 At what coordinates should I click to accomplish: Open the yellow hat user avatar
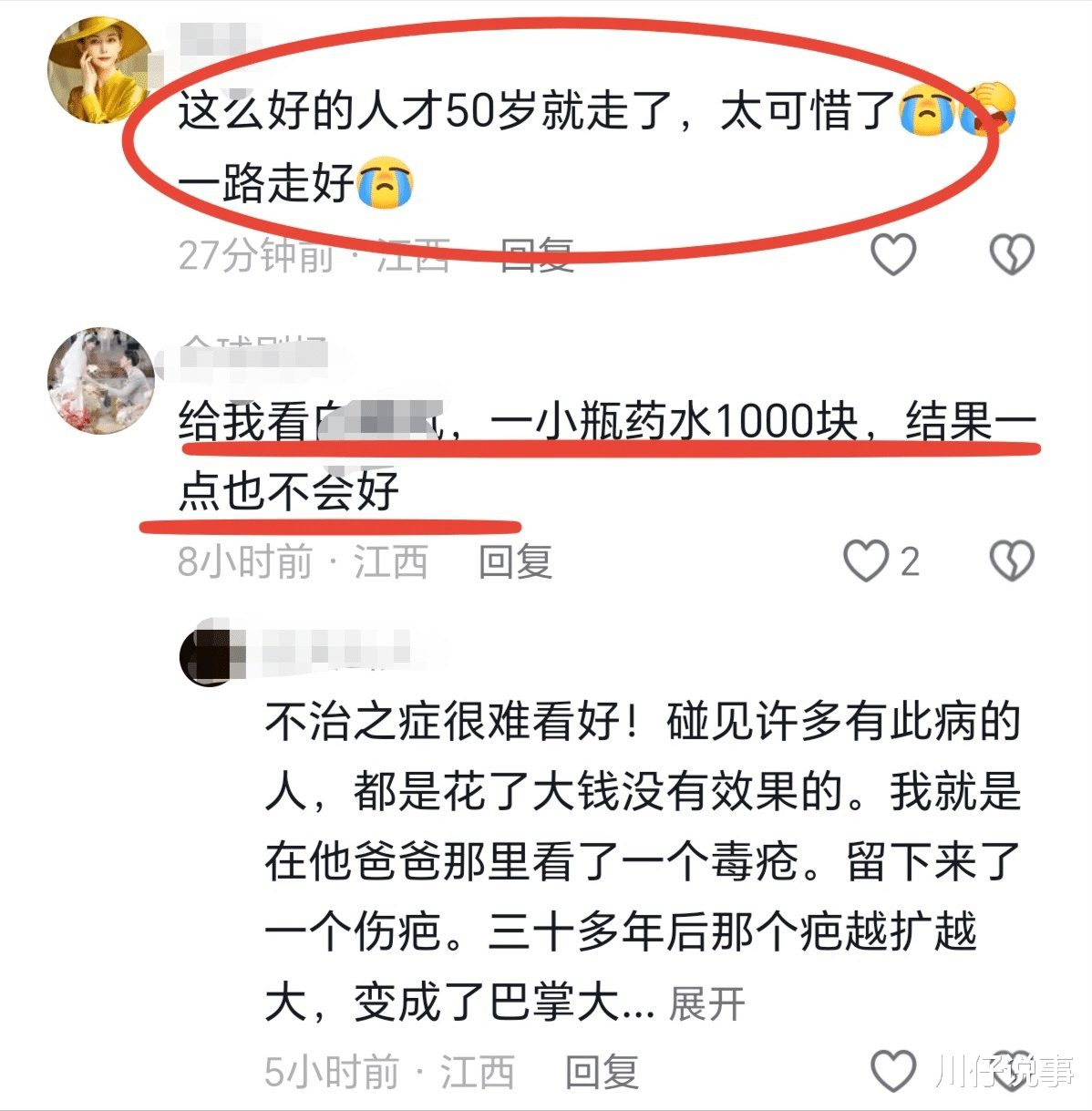click(100, 70)
